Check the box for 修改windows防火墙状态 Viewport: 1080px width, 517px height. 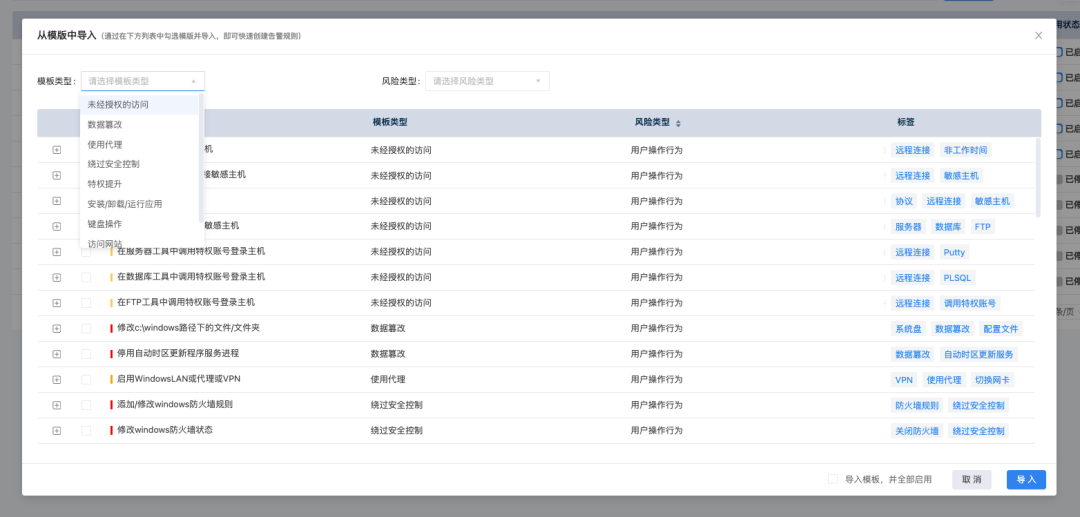tap(86, 431)
